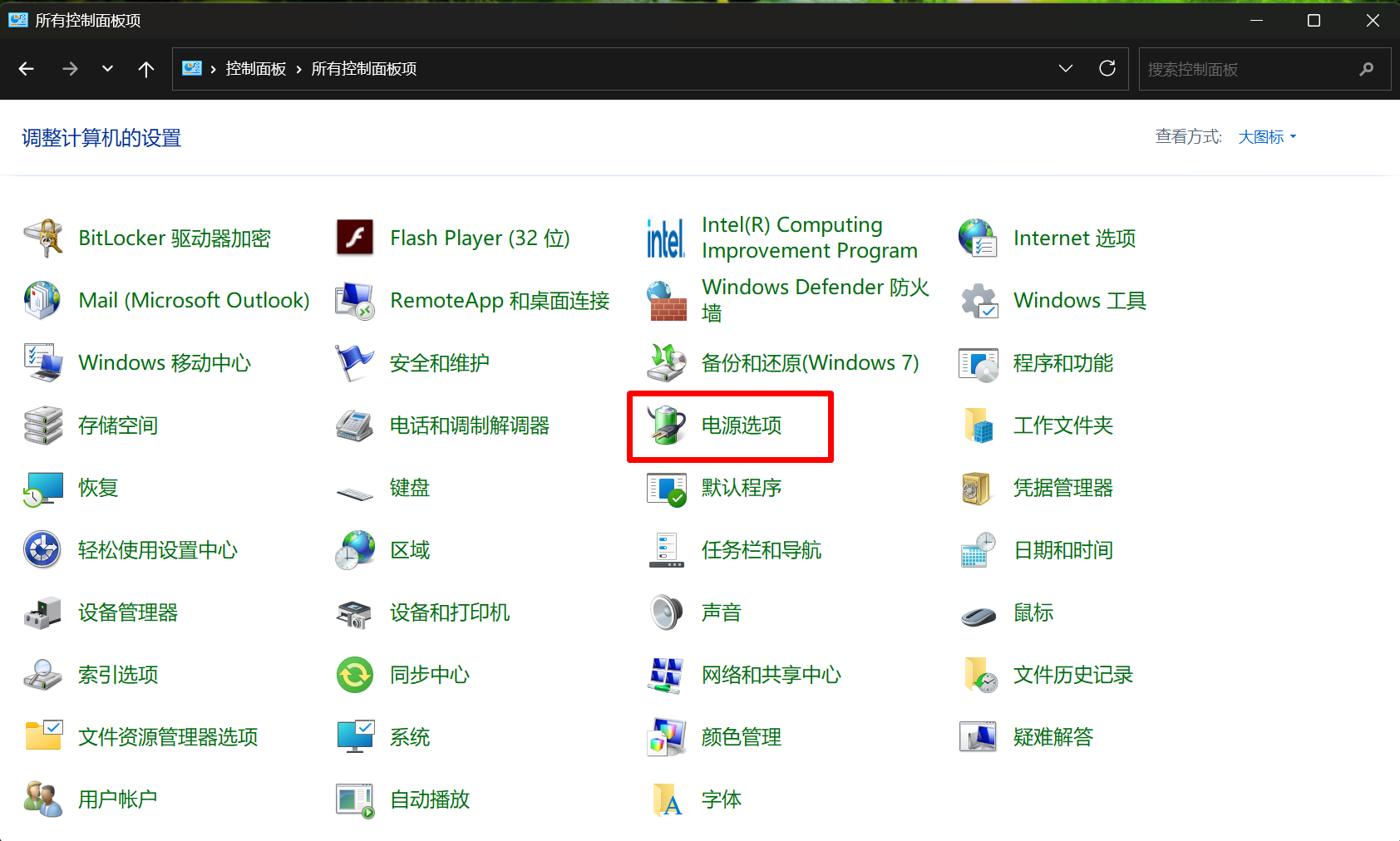The width and height of the screenshot is (1400, 841).
Task: Open the 轻松使用设置中心 icon
Action: [43, 550]
